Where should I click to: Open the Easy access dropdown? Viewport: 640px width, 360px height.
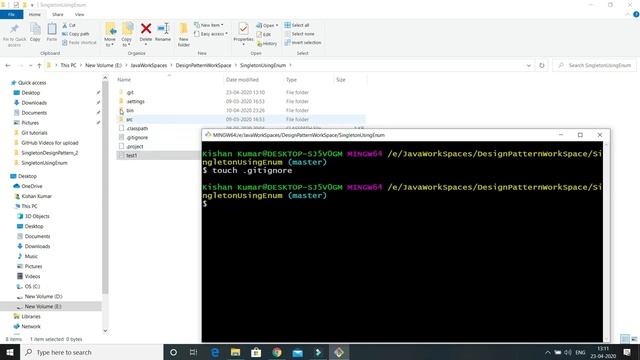[211, 34]
